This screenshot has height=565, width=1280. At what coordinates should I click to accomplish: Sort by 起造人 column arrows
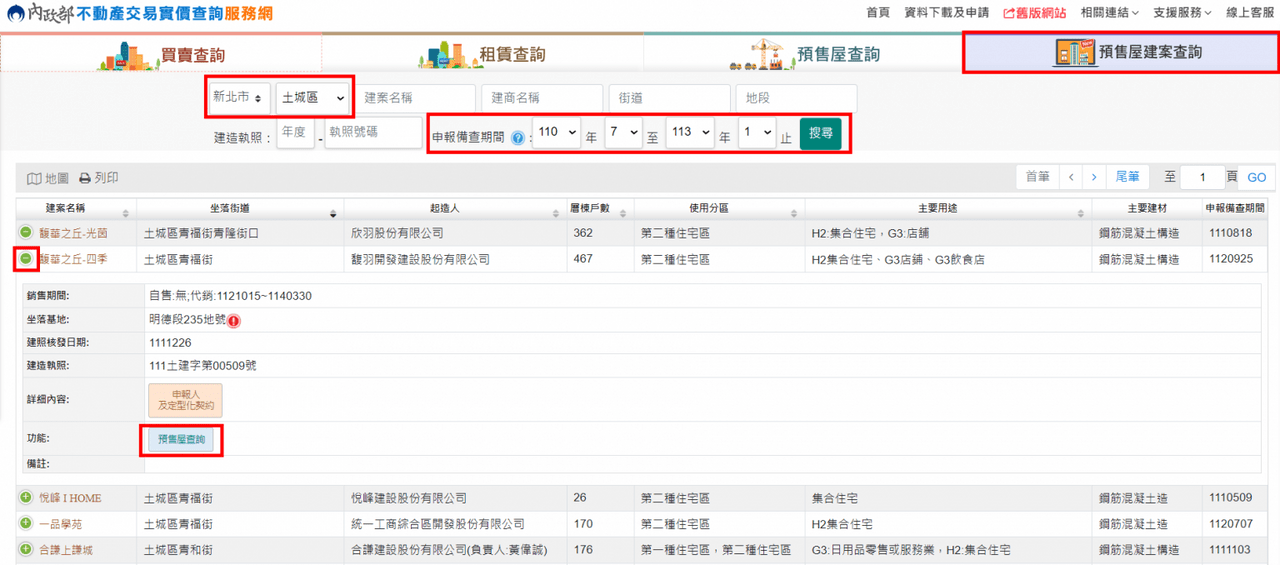558,213
